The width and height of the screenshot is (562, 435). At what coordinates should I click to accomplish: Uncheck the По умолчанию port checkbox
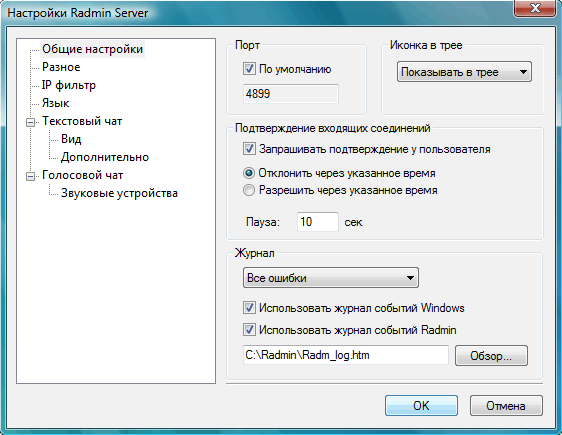pos(249,68)
